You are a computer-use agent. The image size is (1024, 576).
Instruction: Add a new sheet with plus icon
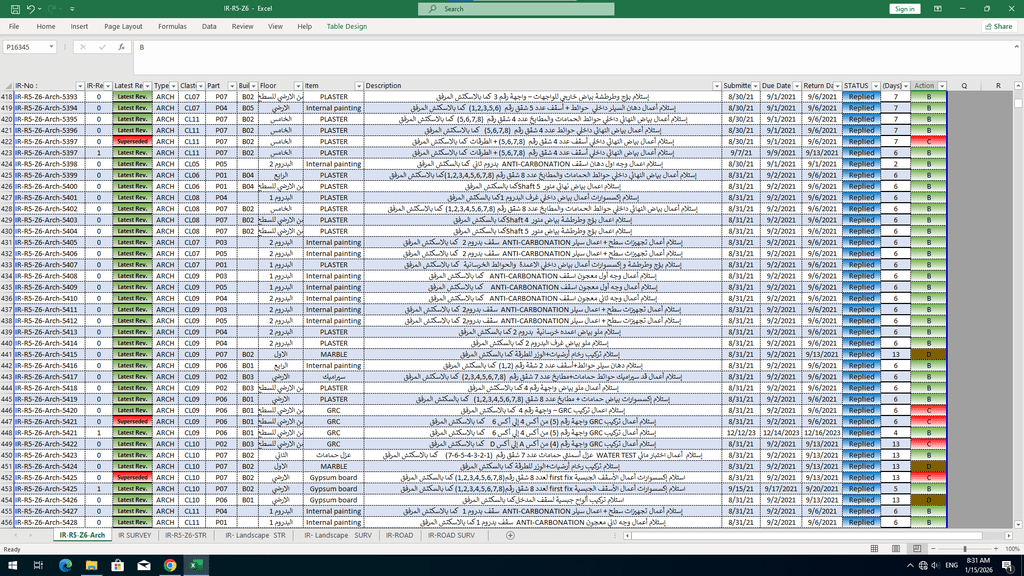(x=510, y=535)
